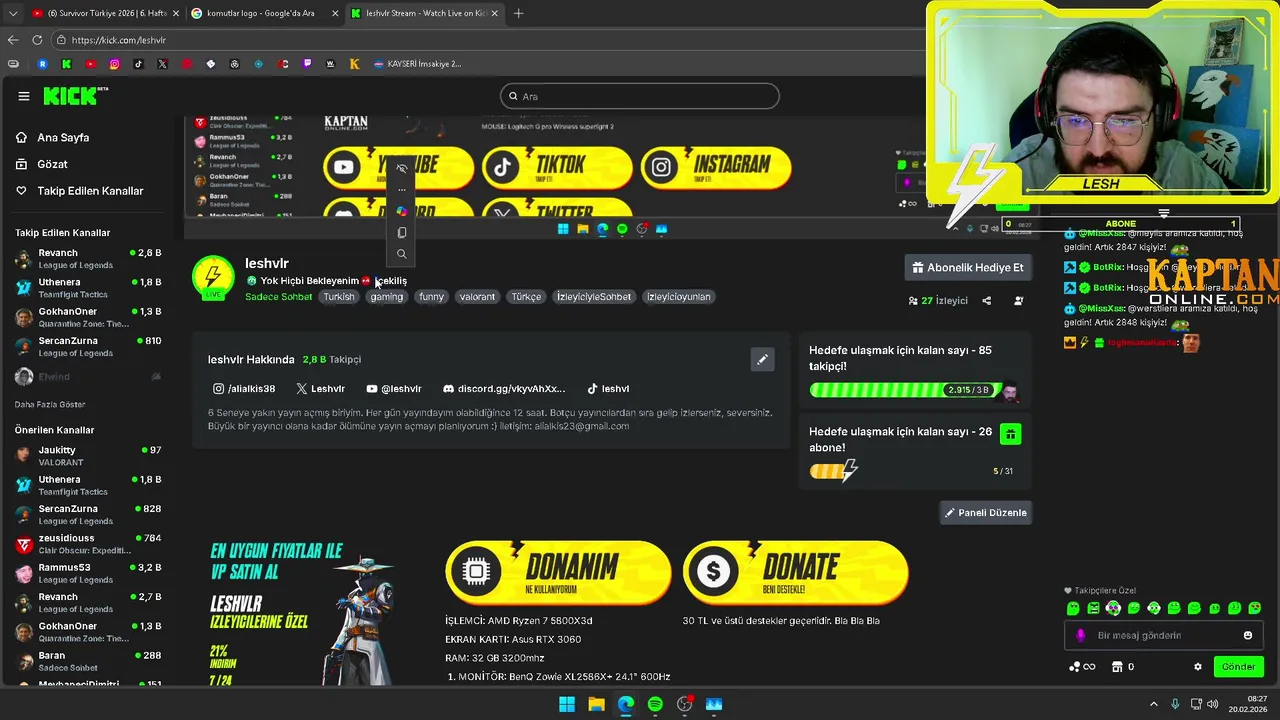Click the share icon near viewer count
The height and width of the screenshot is (720, 1280).
[x=986, y=300]
